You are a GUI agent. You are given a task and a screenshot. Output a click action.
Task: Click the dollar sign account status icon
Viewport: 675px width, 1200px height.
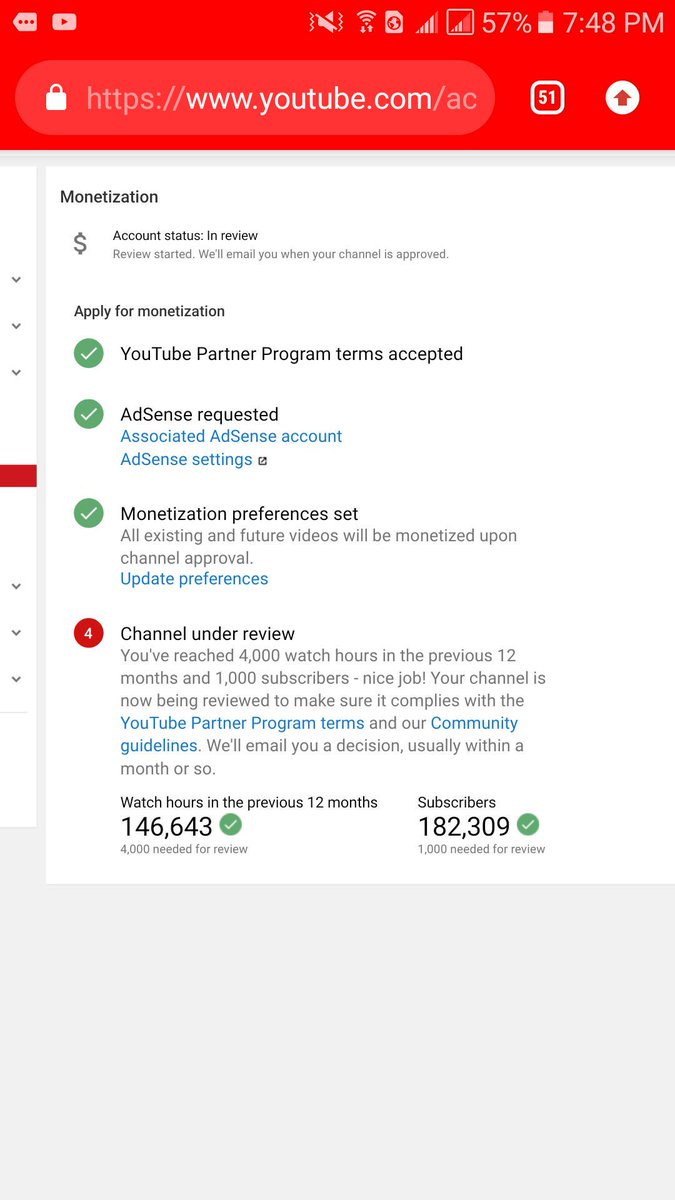(80, 243)
